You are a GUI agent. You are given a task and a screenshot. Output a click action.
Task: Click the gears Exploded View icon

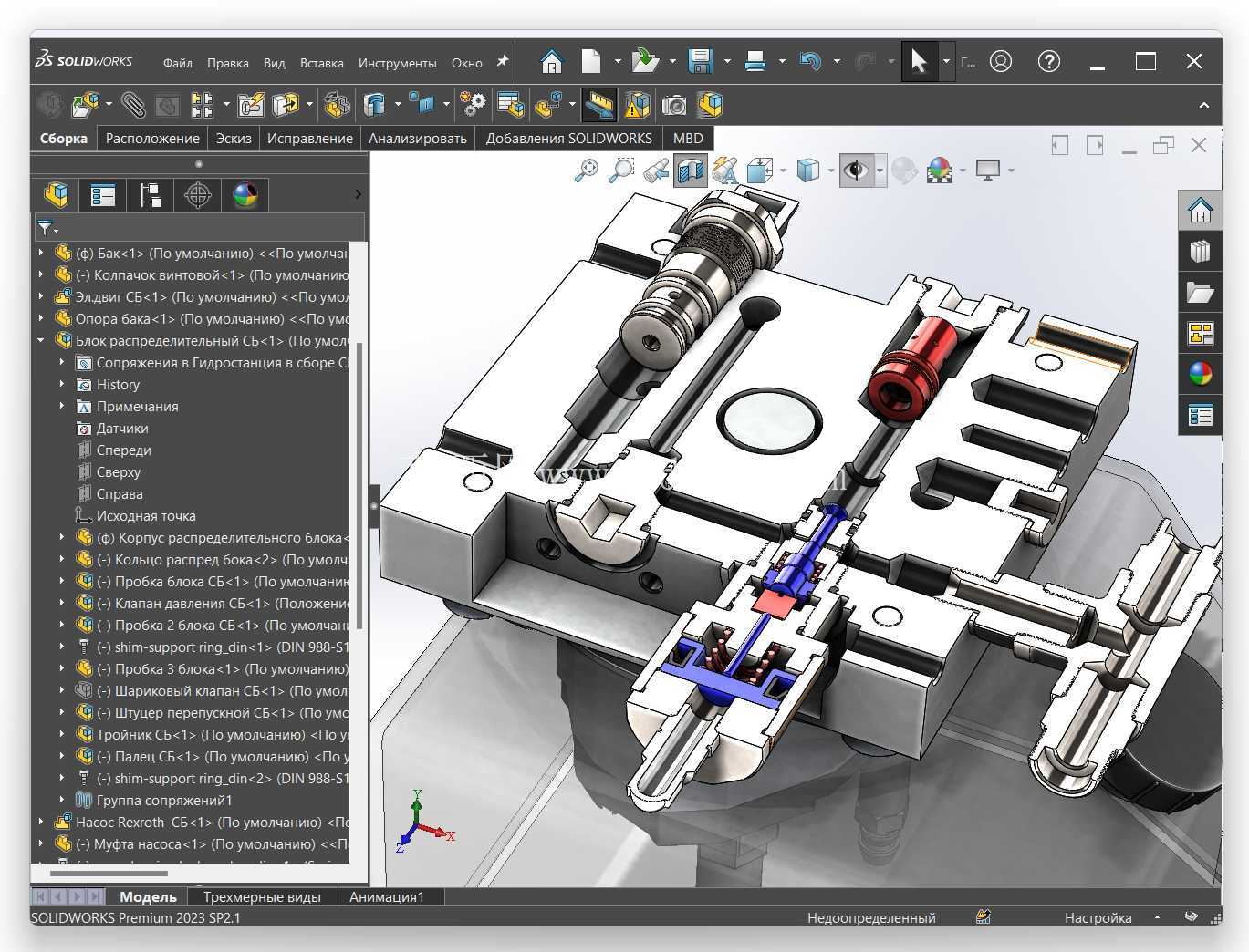(473, 105)
